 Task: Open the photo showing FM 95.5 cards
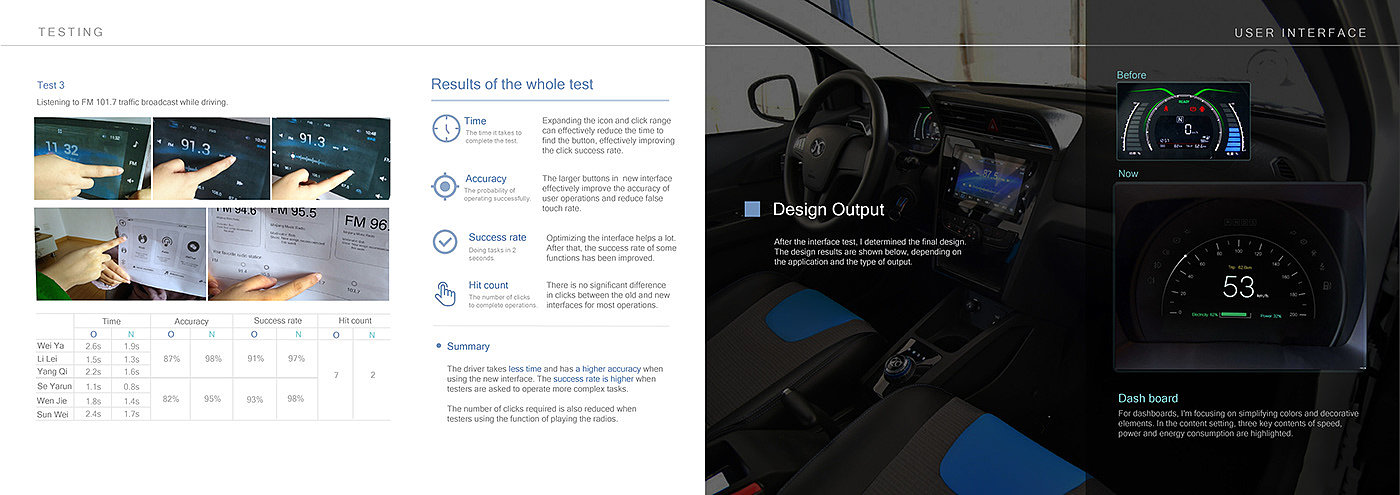tap(298, 254)
